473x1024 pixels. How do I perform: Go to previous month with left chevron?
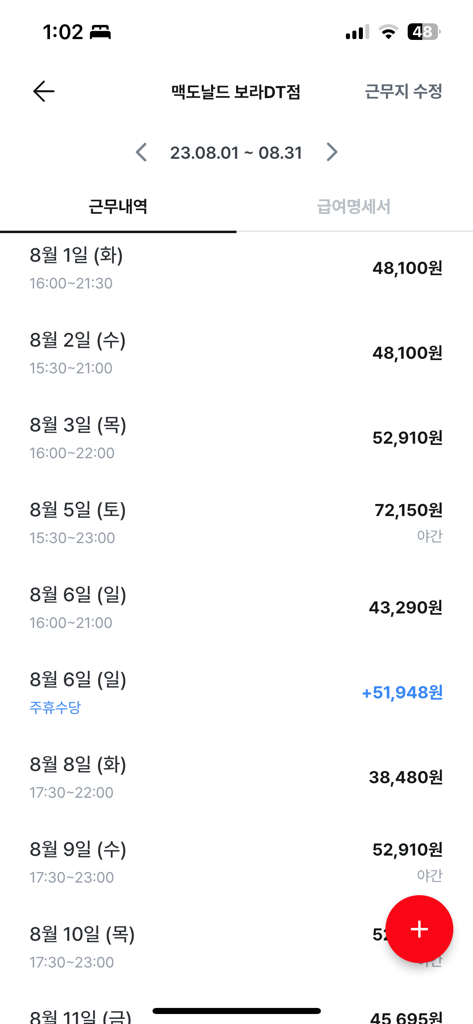(x=141, y=152)
